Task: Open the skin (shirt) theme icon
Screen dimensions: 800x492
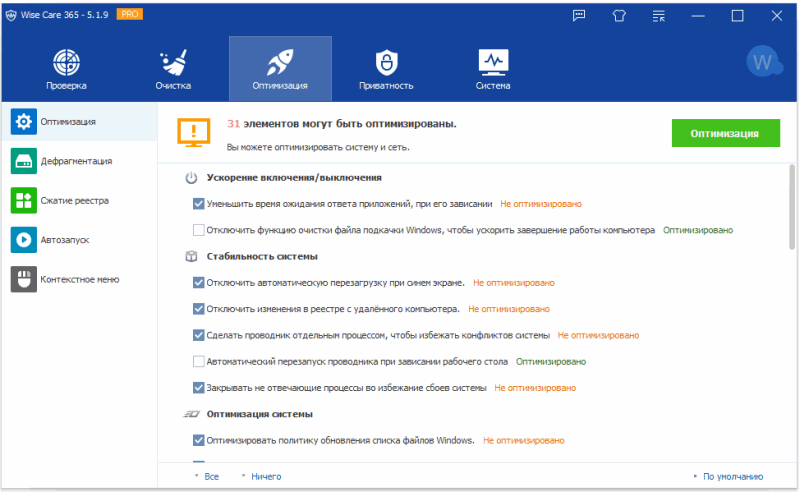Action: (x=618, y=15)
